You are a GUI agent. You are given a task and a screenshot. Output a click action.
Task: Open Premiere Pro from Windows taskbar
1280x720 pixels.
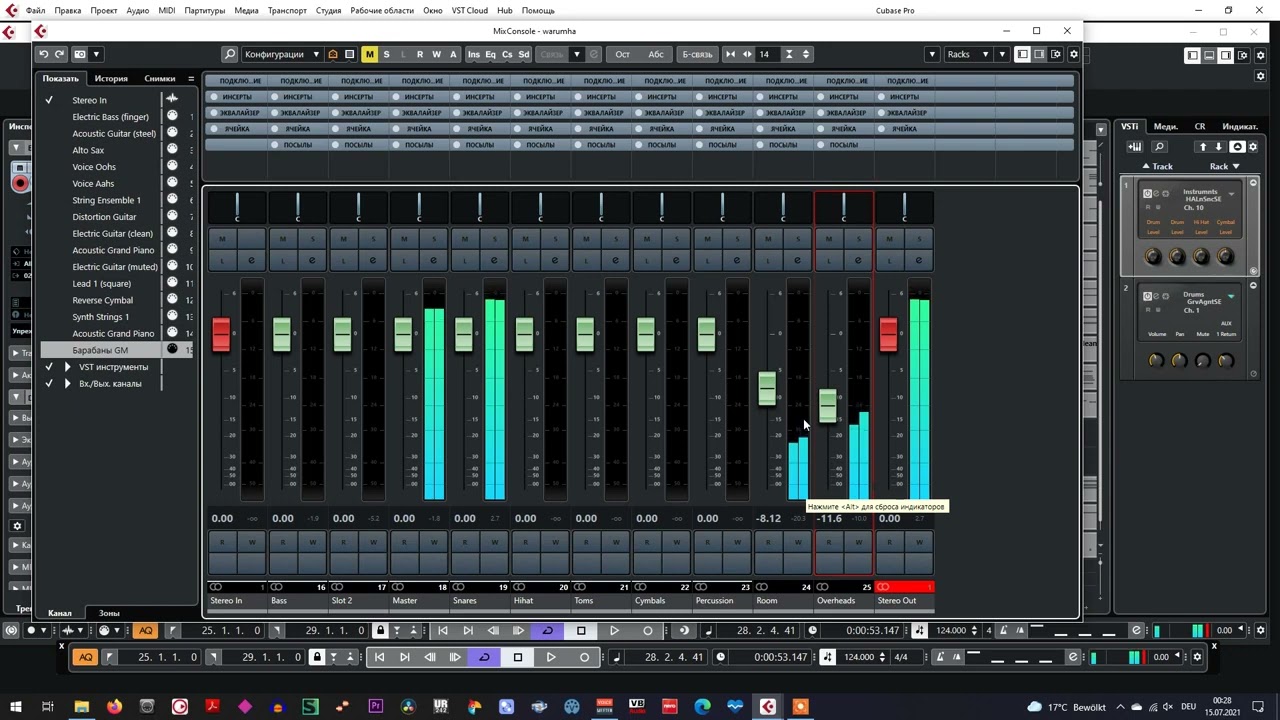coord(375,707)
